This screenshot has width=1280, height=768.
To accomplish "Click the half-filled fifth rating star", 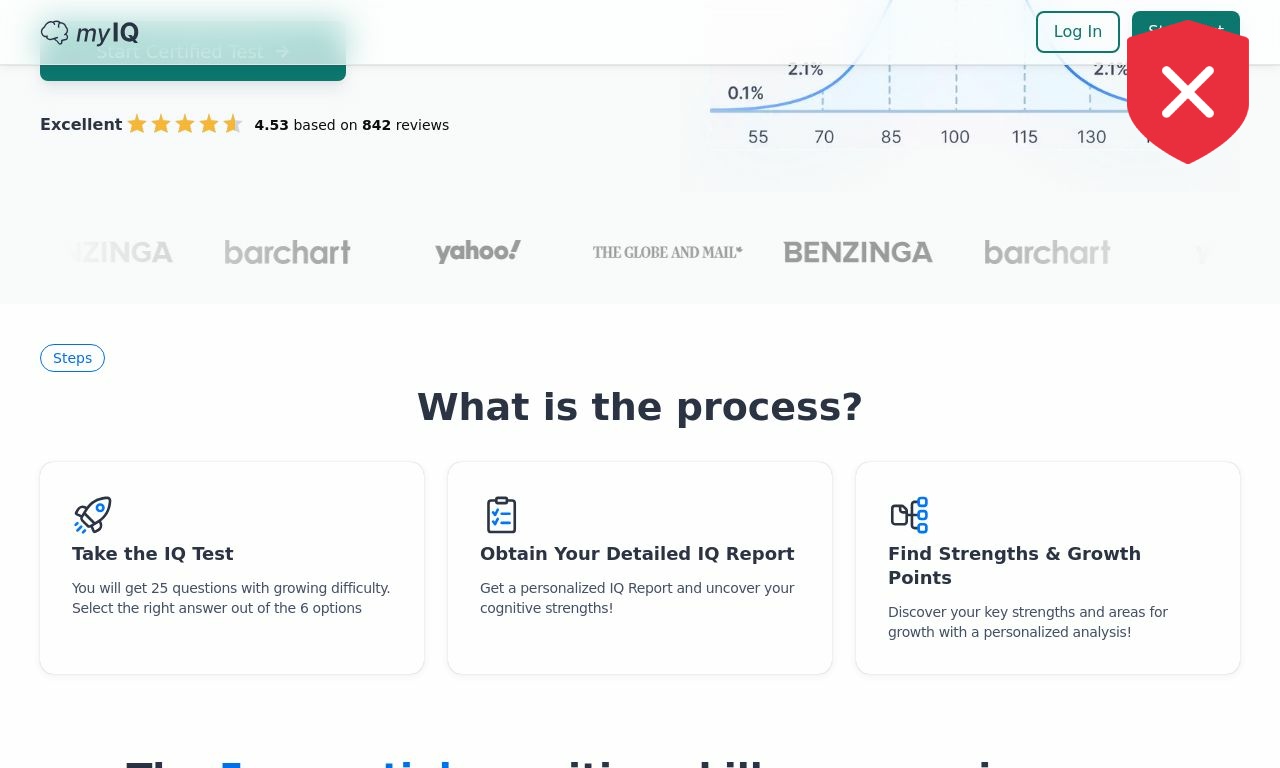I will 233,124.
